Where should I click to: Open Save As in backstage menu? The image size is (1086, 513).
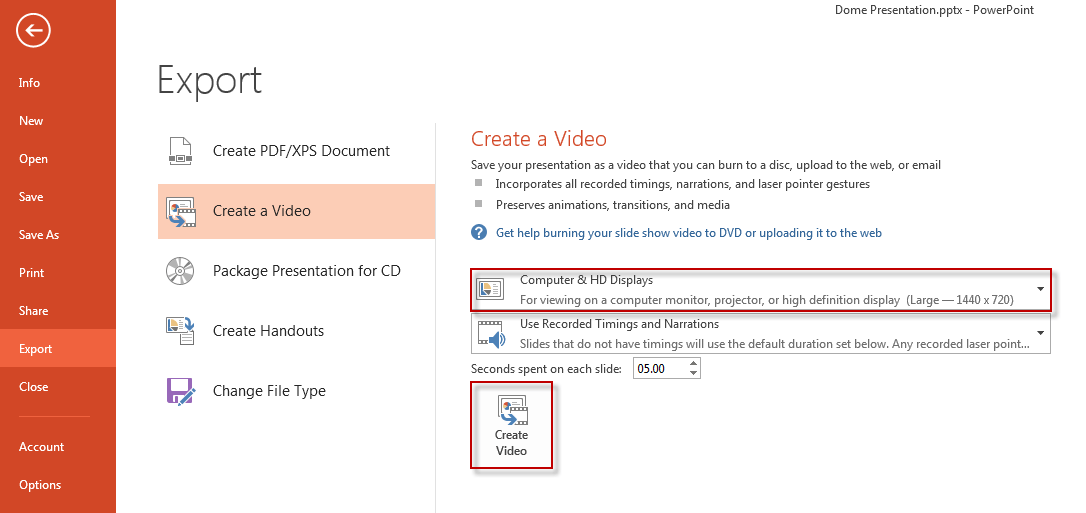(x=39, y=235)
